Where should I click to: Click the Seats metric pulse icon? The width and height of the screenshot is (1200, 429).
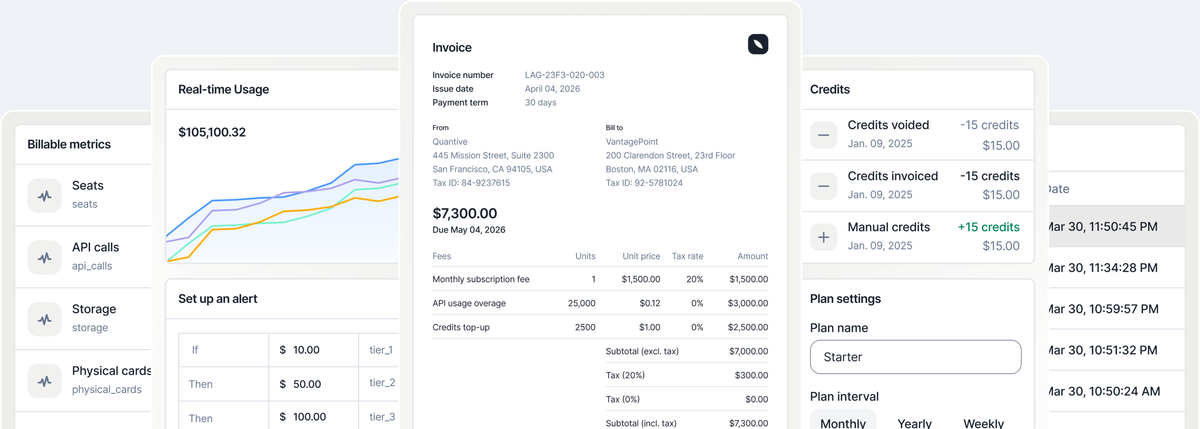44,196
